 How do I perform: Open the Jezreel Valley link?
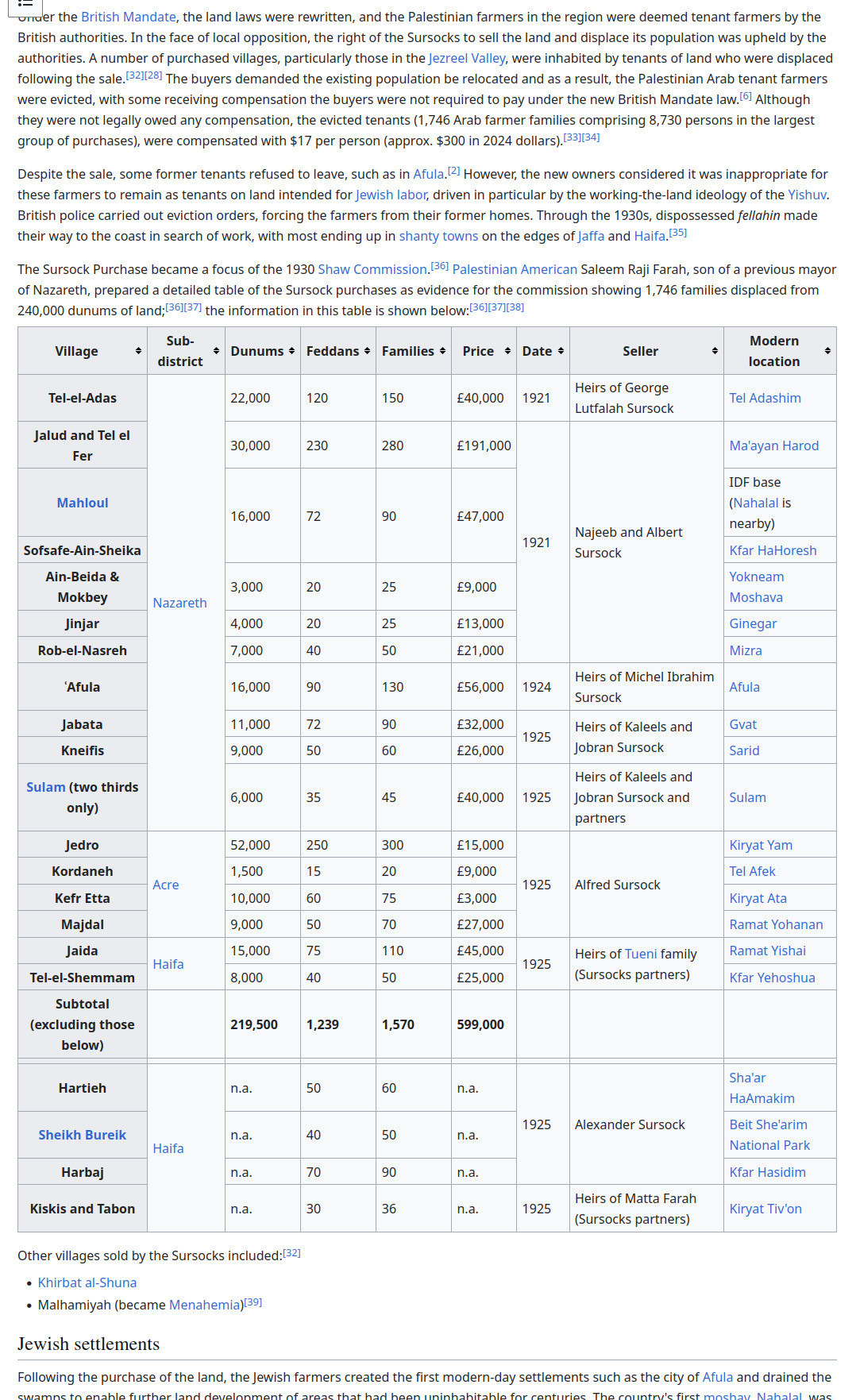[467, 58]
